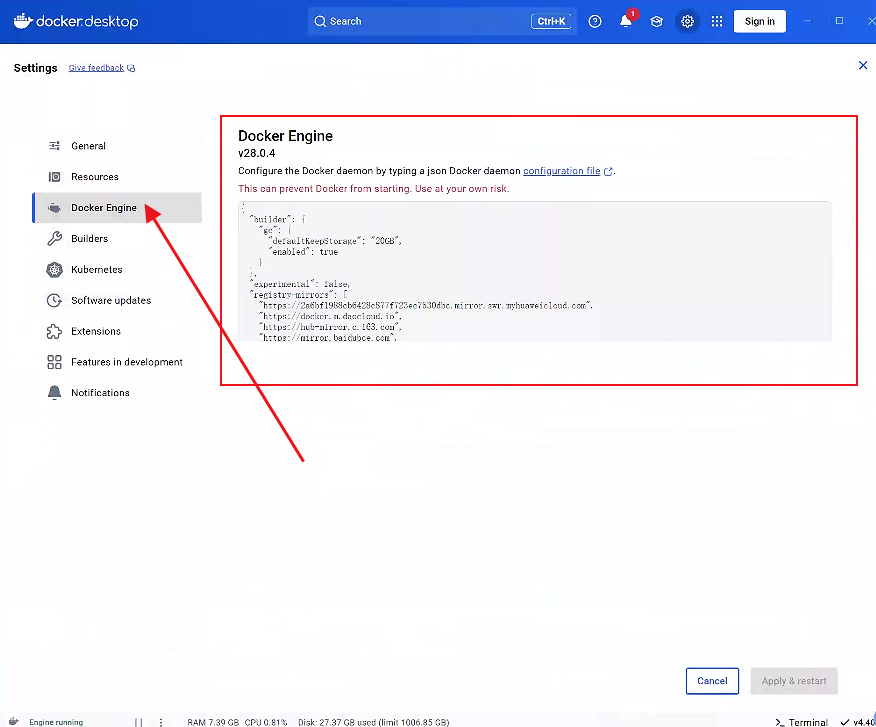Open Features in development tab
This screenshot has height=727, width=876.
(x=117, y=362)
